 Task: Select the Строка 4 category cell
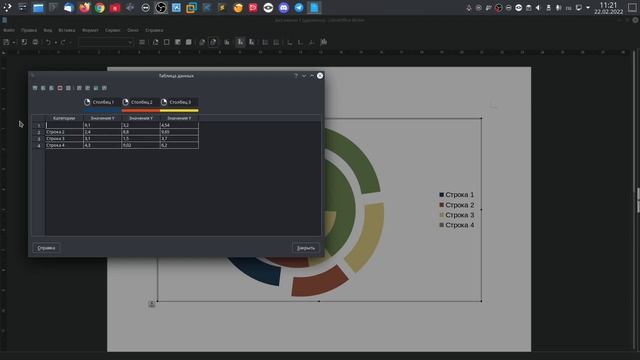[64, 145]
